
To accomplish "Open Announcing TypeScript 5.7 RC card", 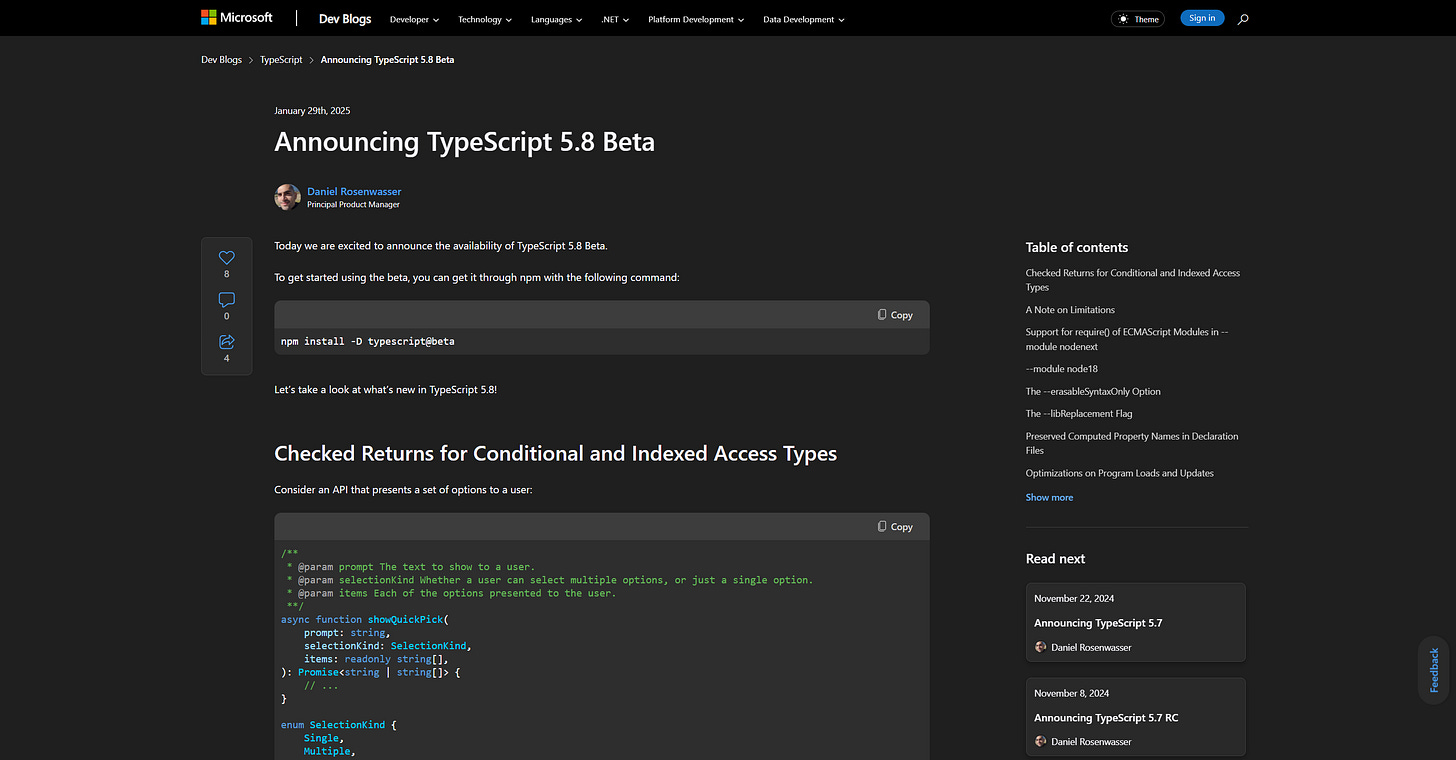I will [x=1136, y=717].
